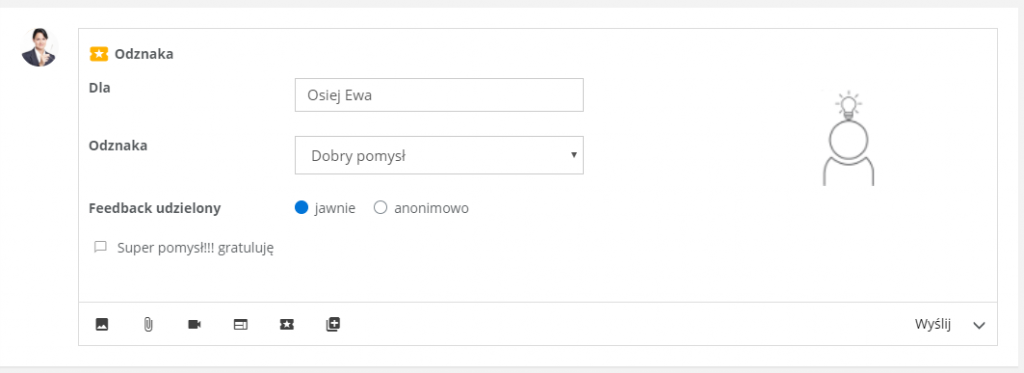Click the card layout icon in toolbar
Image resolution: width=1024 pixels, height=373 pixels.
[x=241, y=324]
